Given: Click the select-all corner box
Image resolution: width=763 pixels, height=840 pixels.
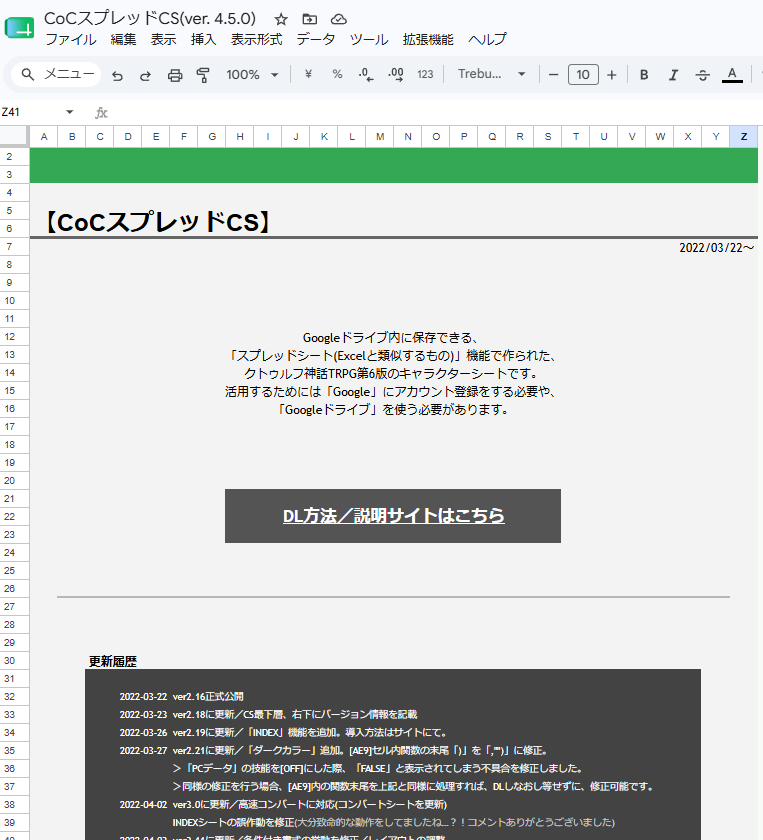Looking at the screenshot, I should click(x=14, y=136).
